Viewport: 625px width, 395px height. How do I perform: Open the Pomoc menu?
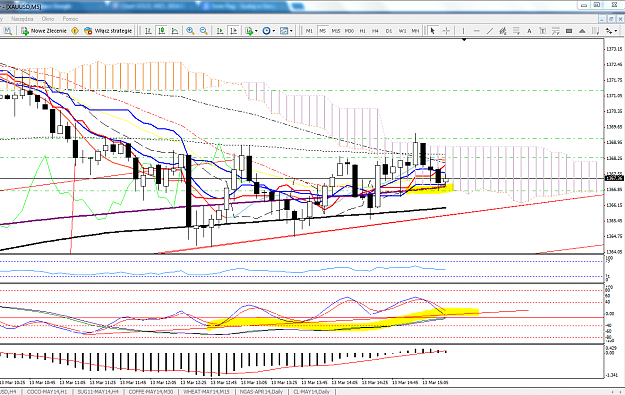[x=71, y=19]
